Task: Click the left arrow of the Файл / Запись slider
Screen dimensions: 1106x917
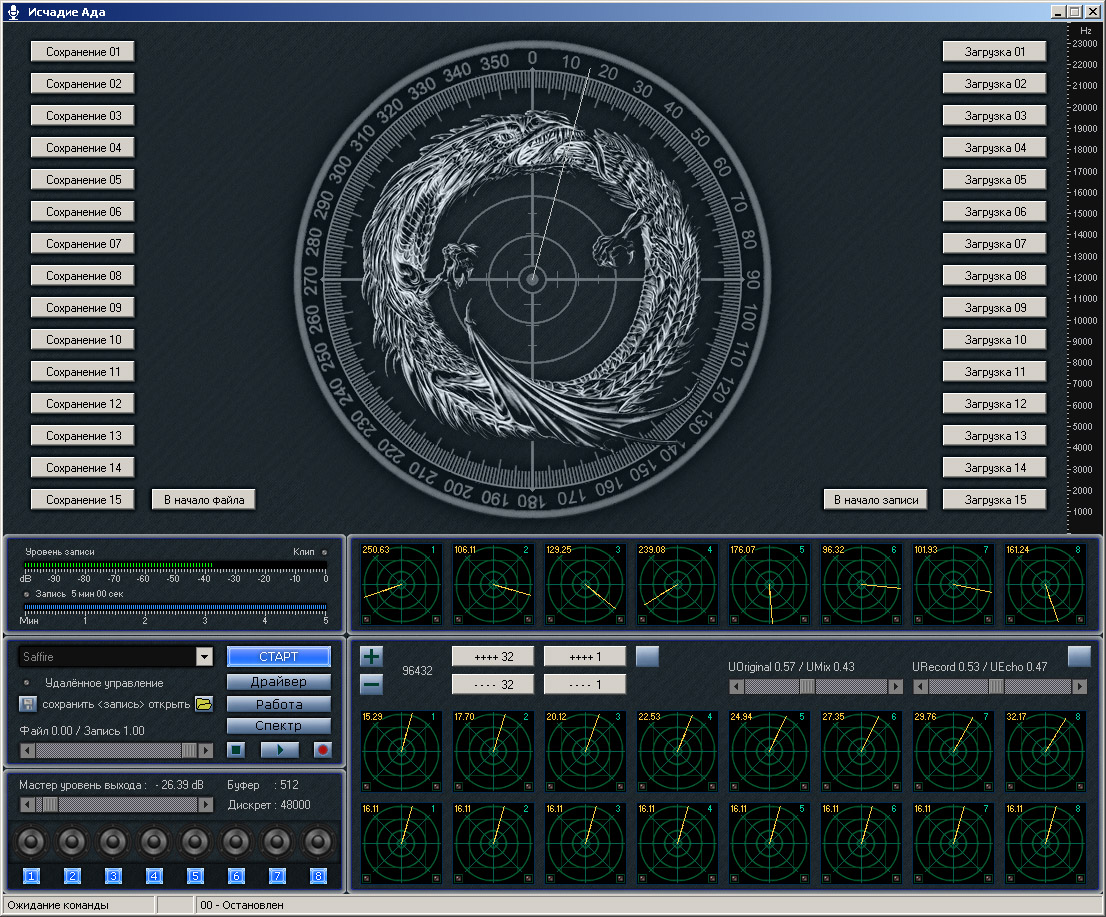Action: [28, 751]
